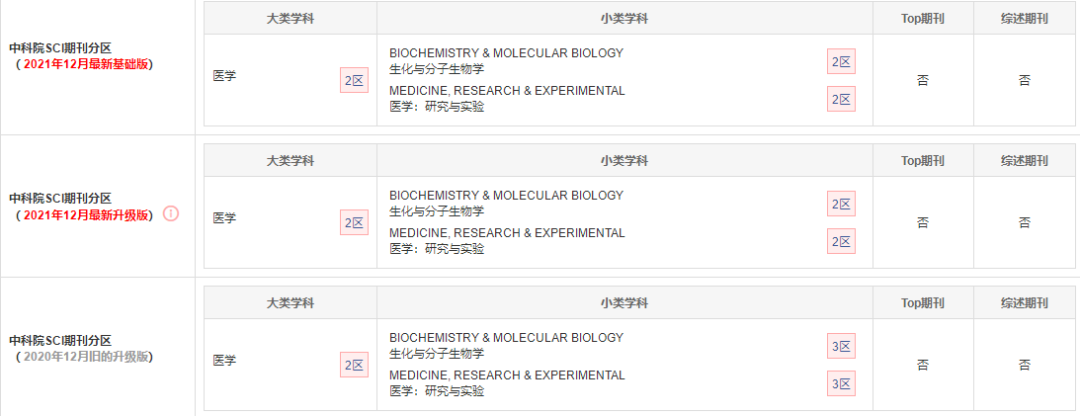Click 综述期刊 header in the first table

coord(1024,19)
